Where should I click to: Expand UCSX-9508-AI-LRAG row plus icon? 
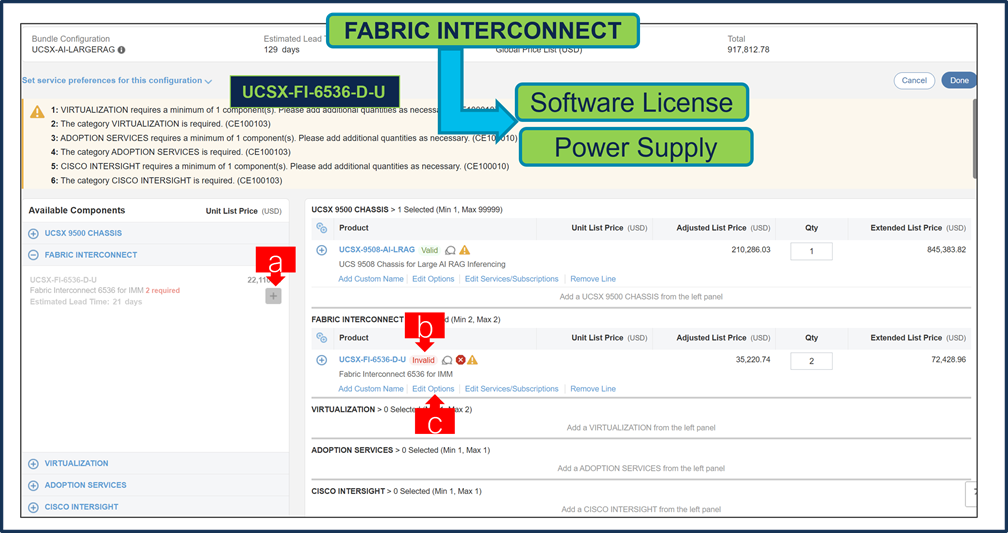pos(322,250)
